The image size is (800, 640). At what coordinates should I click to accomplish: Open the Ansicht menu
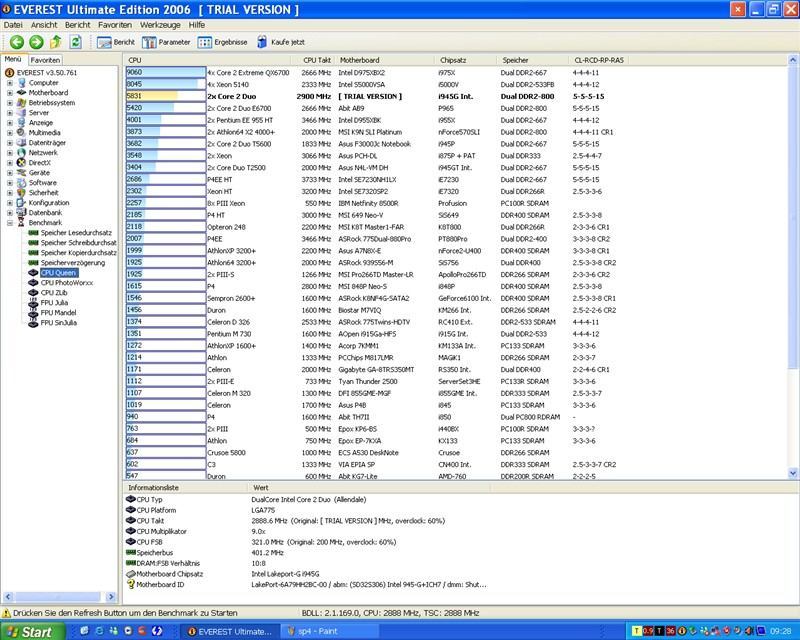44,25
